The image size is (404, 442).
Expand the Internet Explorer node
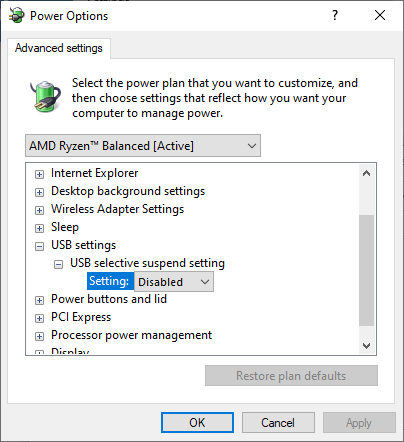[x=39, y=174]
